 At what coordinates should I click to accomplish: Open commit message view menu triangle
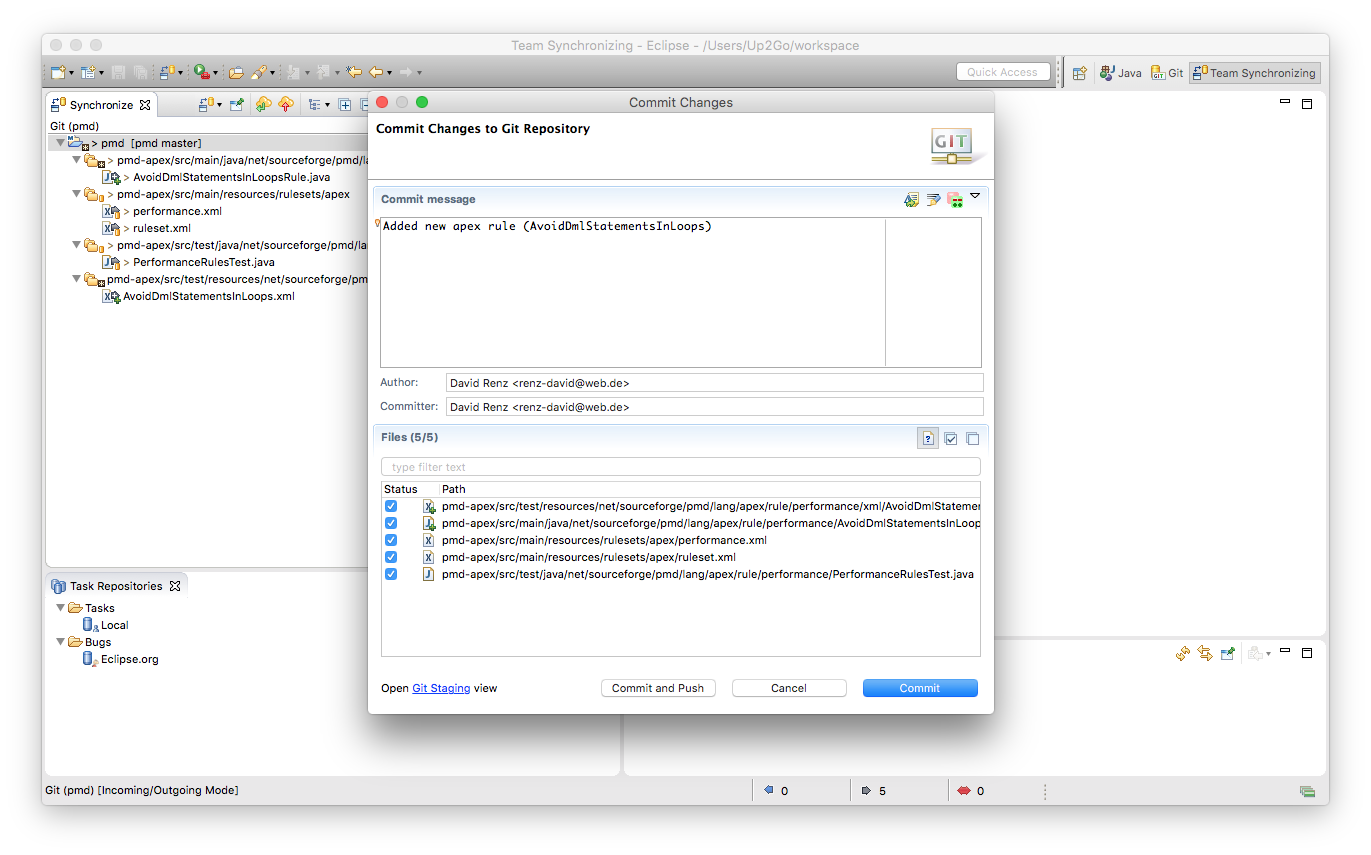tap(975, 196)
